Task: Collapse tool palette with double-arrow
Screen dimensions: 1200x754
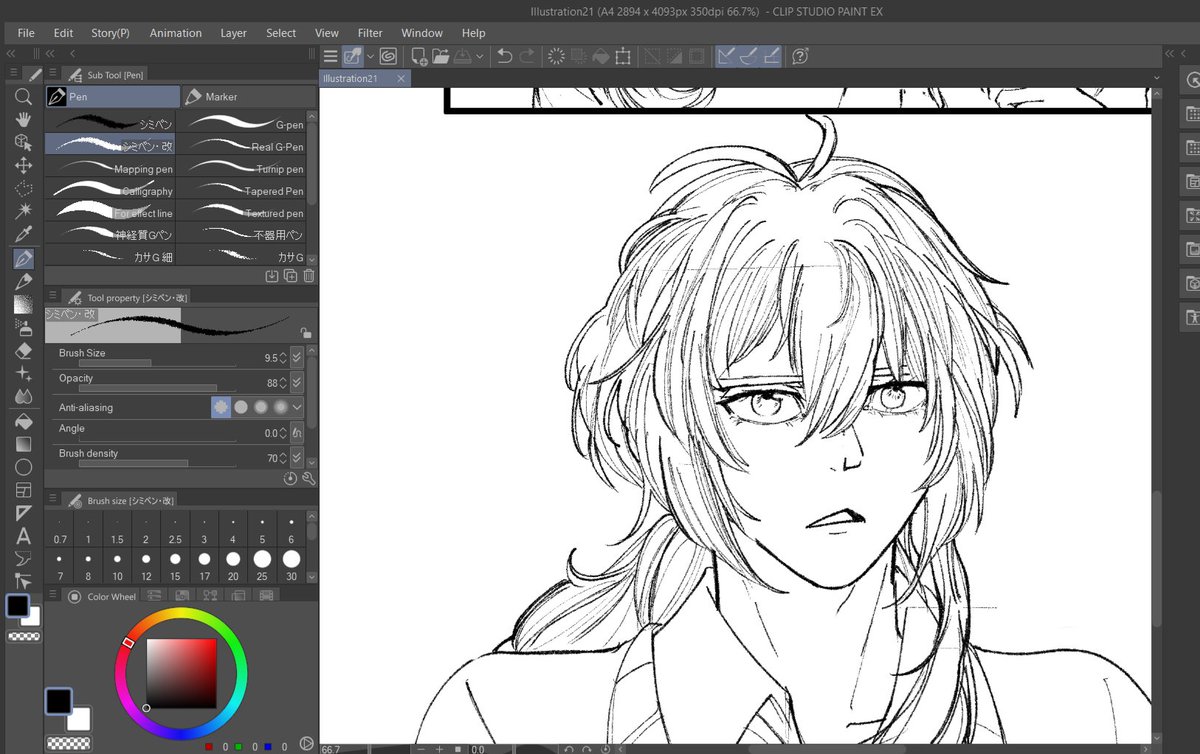Action: click(10, 53)
